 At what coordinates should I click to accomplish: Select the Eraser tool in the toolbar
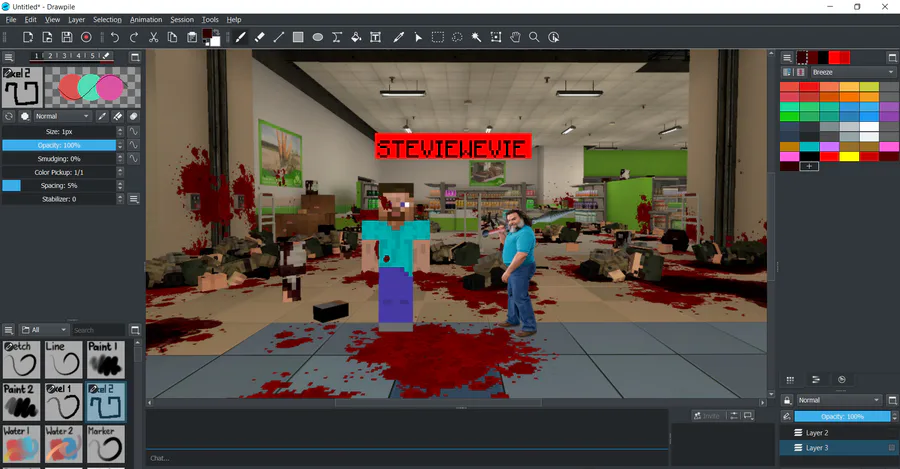point(259,37)
